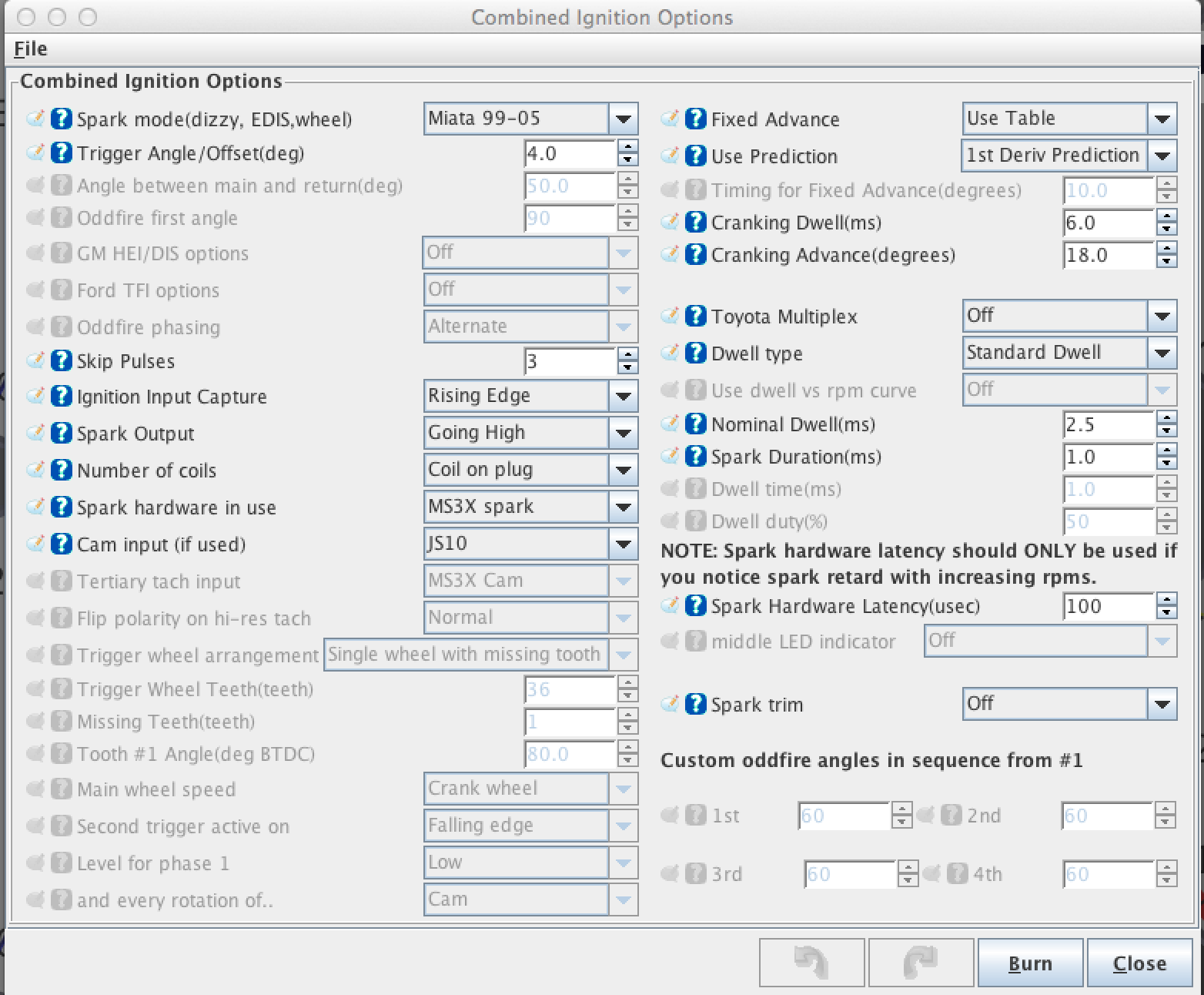Click the undo arrow button
The height and width of the screenshot is (995, 1204).
[x=811, y=962]
